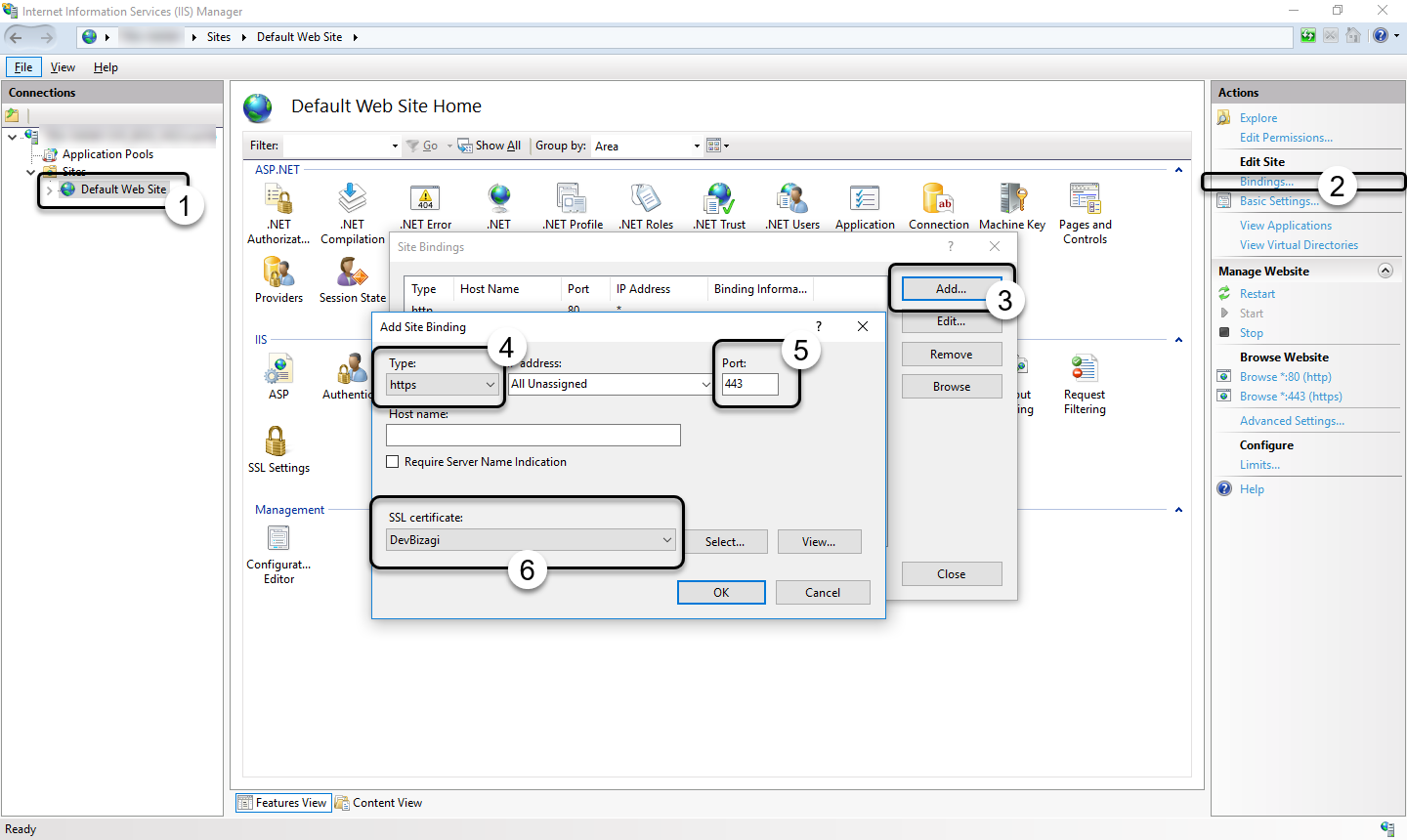This screenshot has height=840, width=1407.
Task: Click Advanced Settings... link
Action: [x=1292, y=421]
